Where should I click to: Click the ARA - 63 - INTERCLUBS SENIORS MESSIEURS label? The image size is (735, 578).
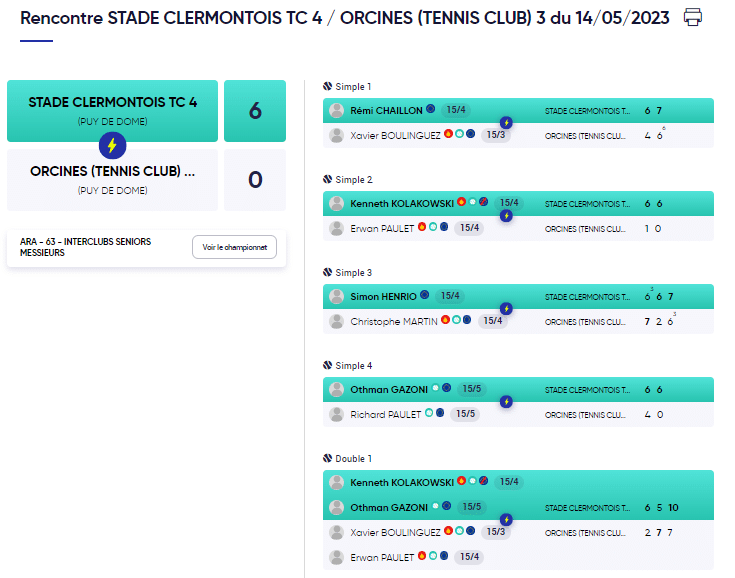(85, 247)
